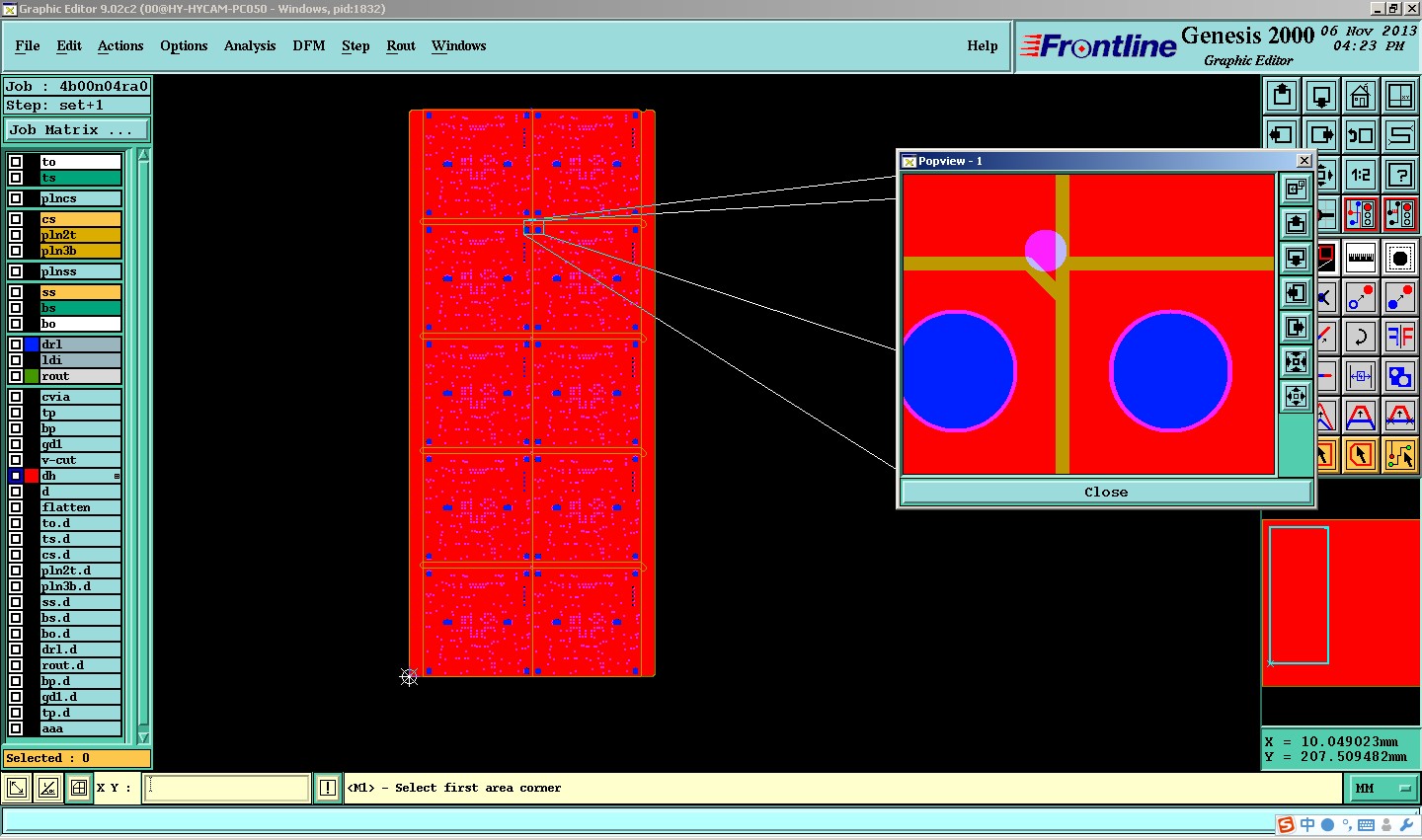This screenshot has height=840, width=1422.
Task: Click the XY window split icon
Action: [1400, 96]
